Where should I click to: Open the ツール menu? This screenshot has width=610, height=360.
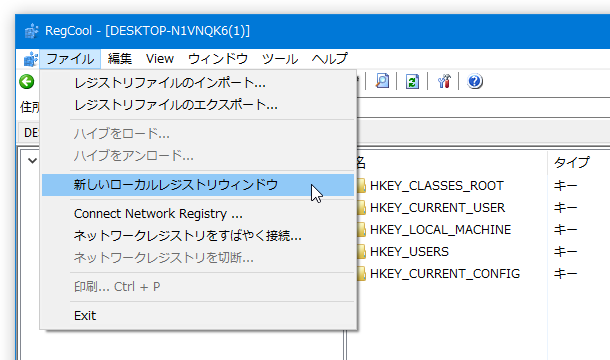280,59
